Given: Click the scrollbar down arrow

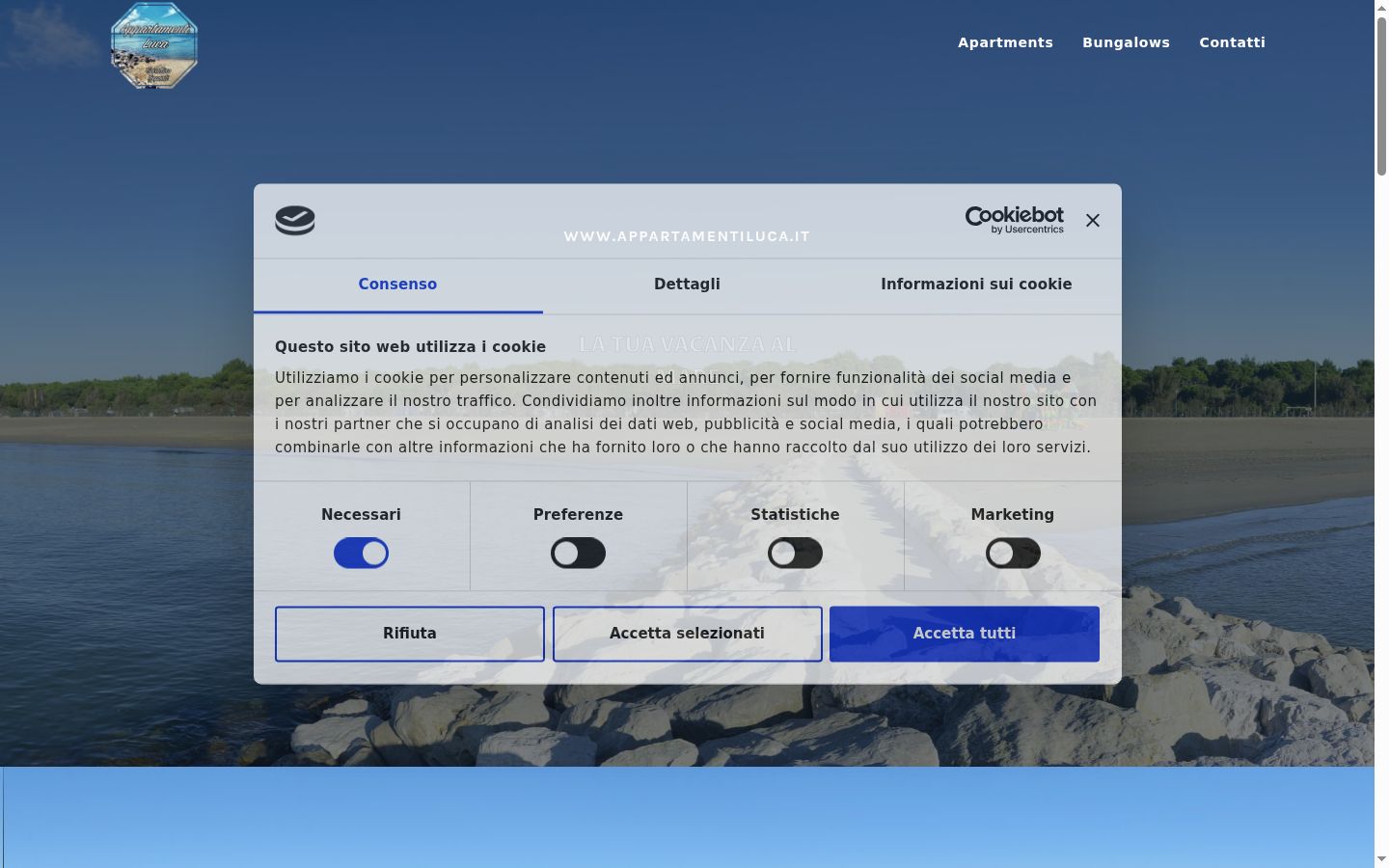Looking at the screenshot, I should click(x=1381, y=859).
